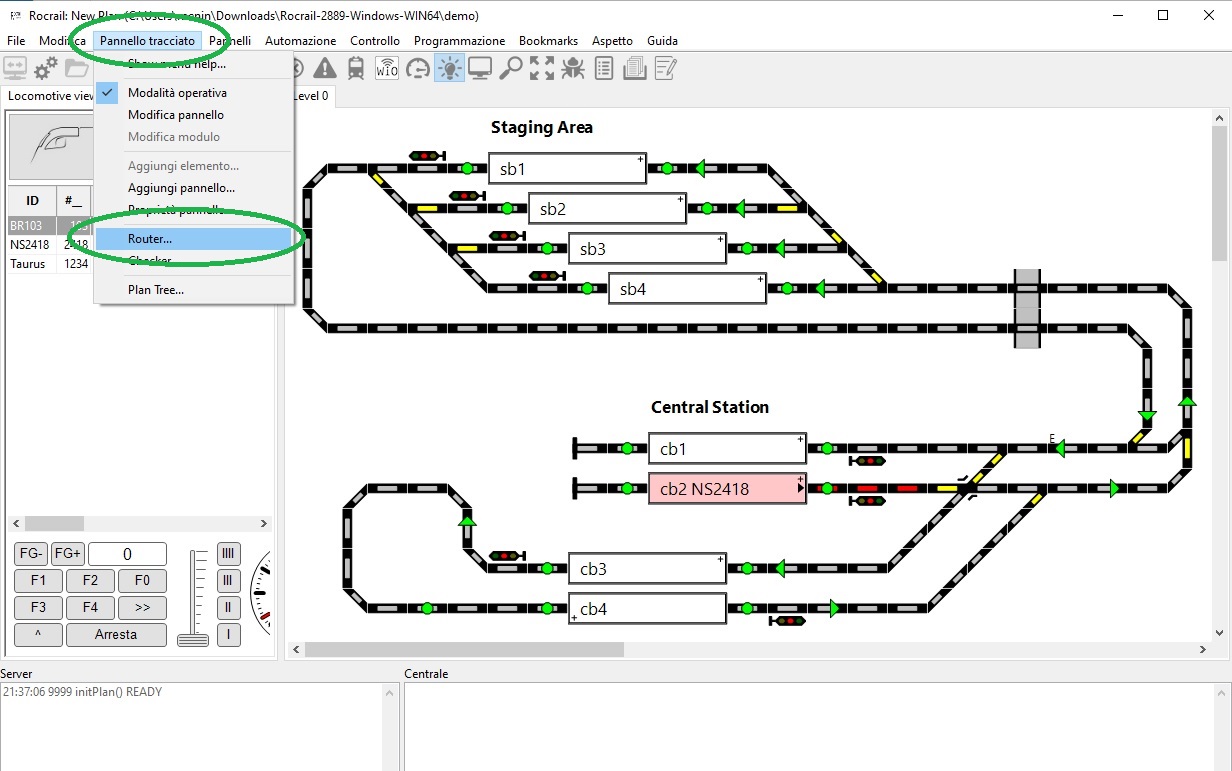Click the locomotive toolbar icon
The height and width of the screenshot is (771, 1232).
(x=356, y=68)
